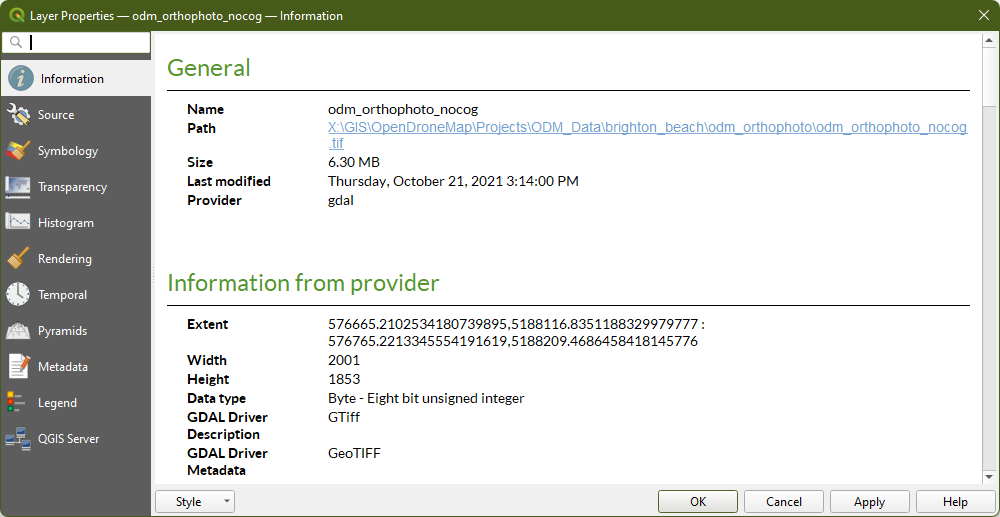Click the Histogram chart icon
This screenshot has width=1000, height=517.
[18, 223]
